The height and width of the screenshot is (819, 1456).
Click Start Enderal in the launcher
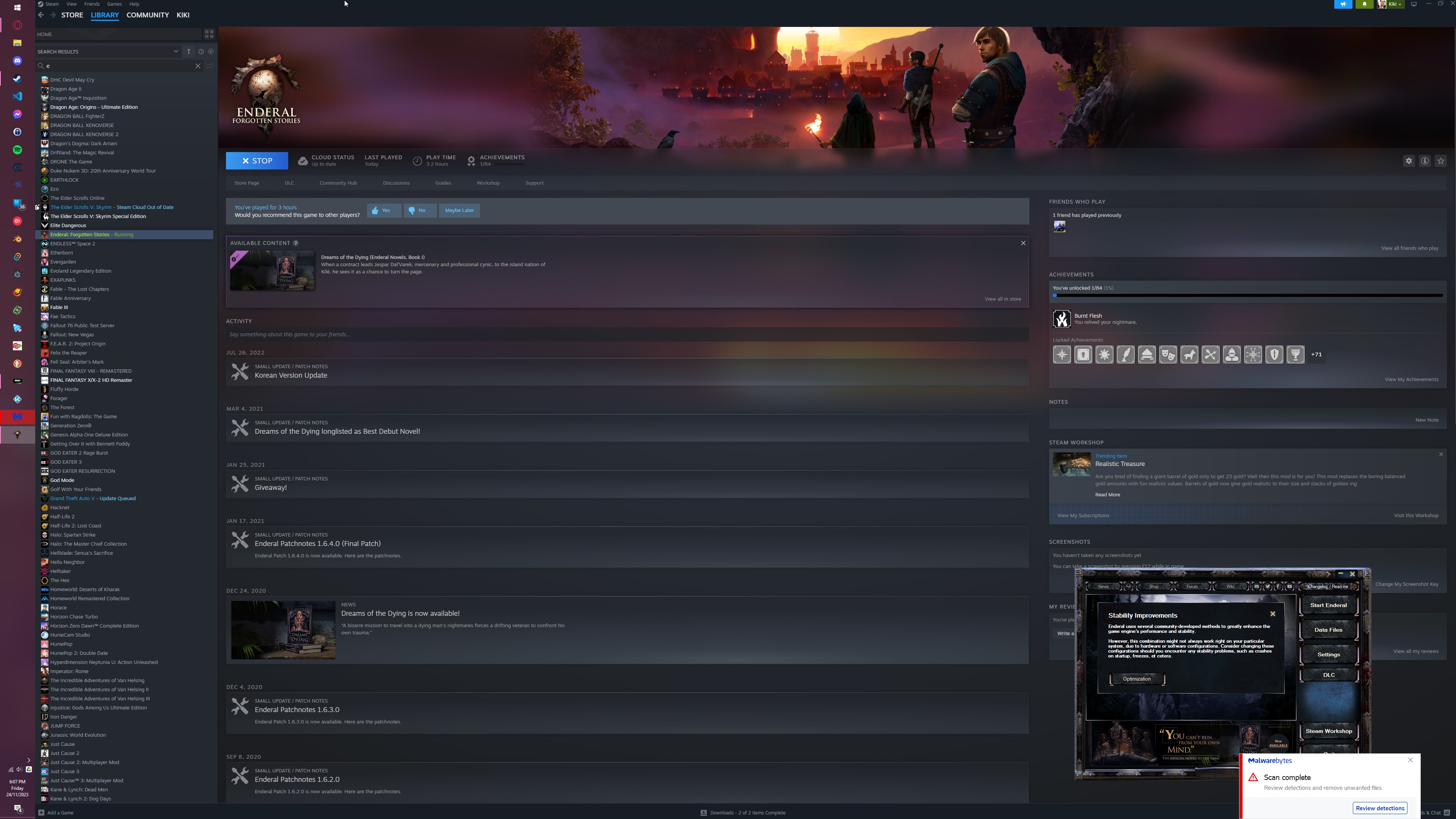click(x=1328, y=606)
